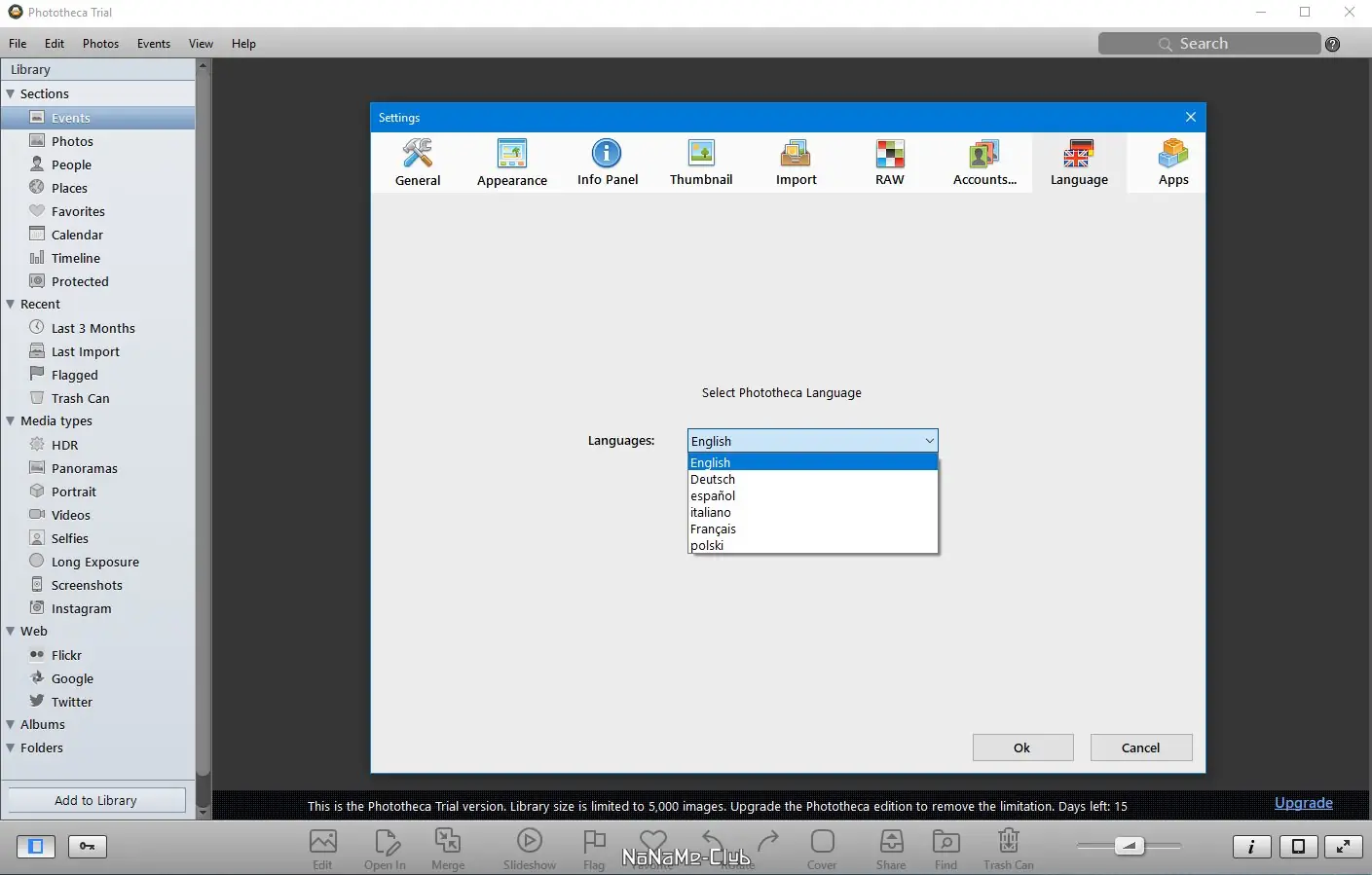Image resolution: width=1372 pixels, height=875 pixels.
Task: Open the Edit menu
Action: pos(55,44)
